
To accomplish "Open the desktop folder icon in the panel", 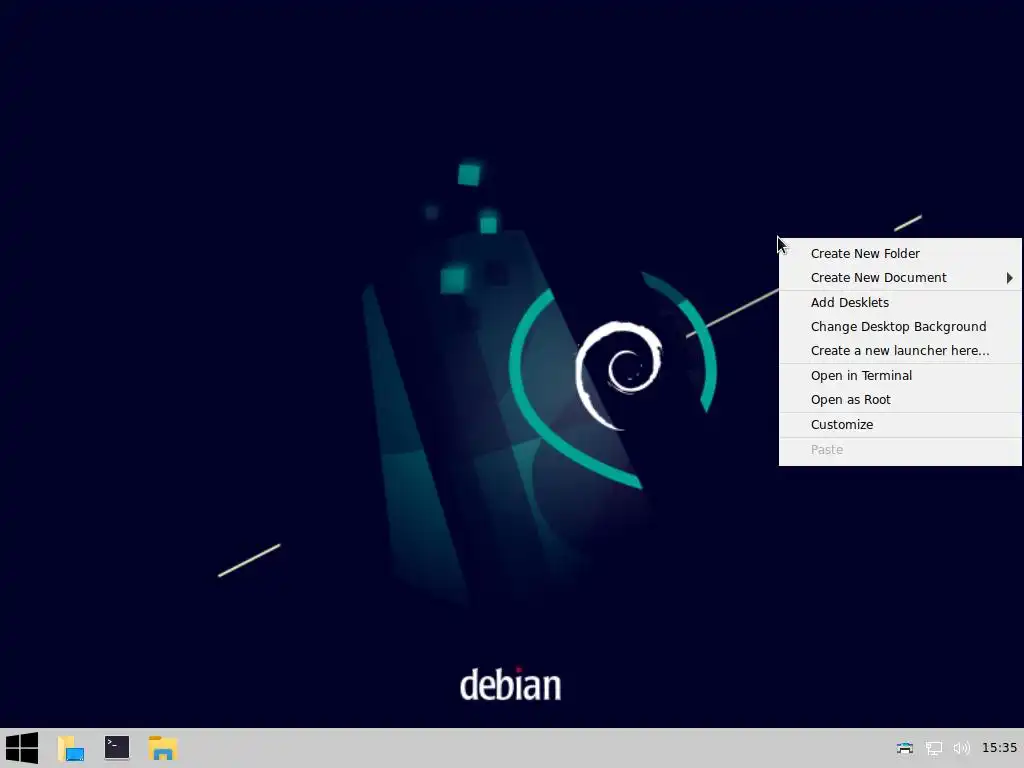I will coord(71,748).
